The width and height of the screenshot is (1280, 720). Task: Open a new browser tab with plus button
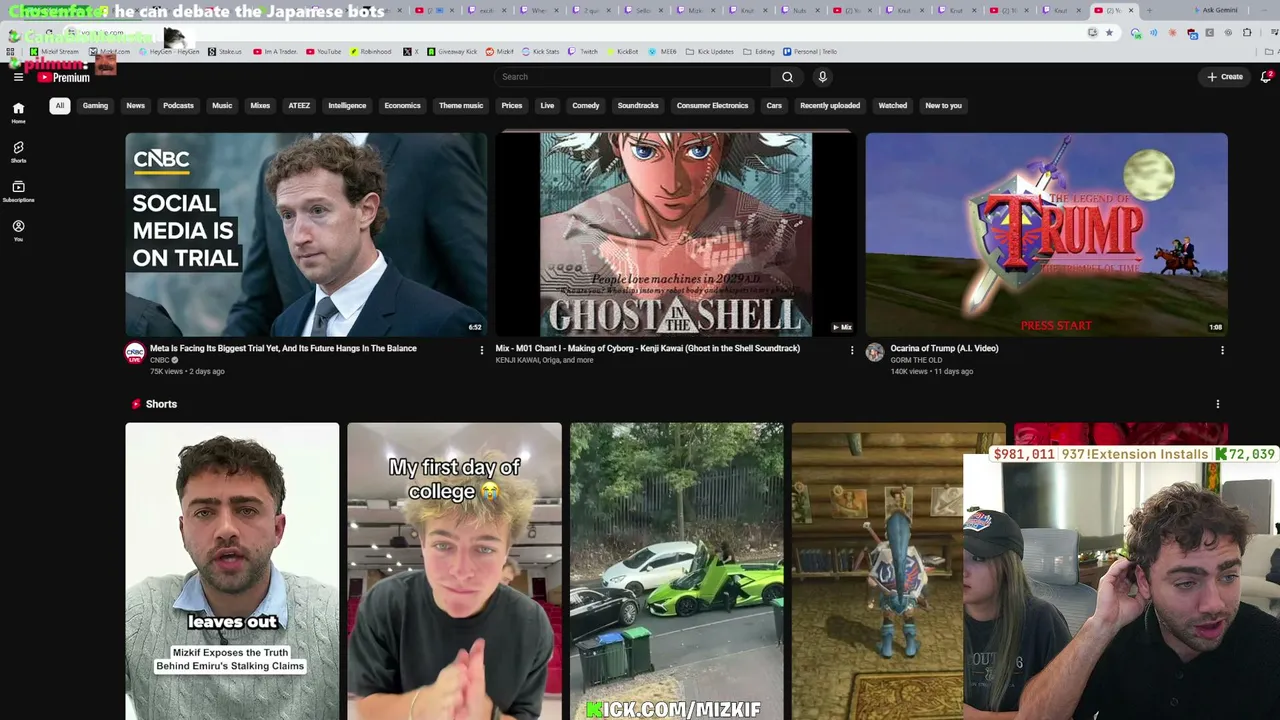tap(1148, 10)
